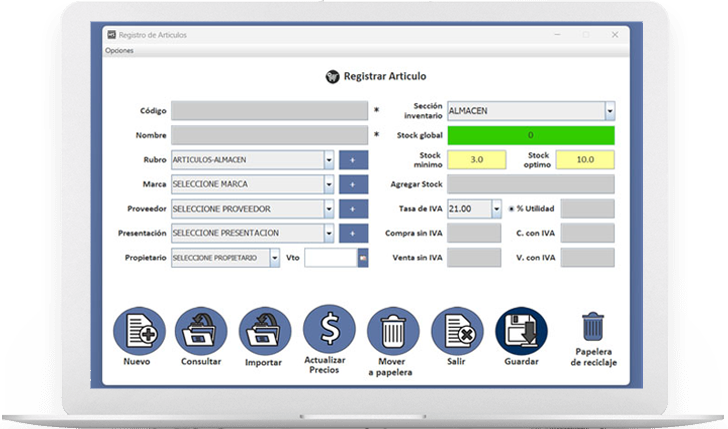Open the Consultar folder icon
The image size is (728, 429).
coord(201,330)
